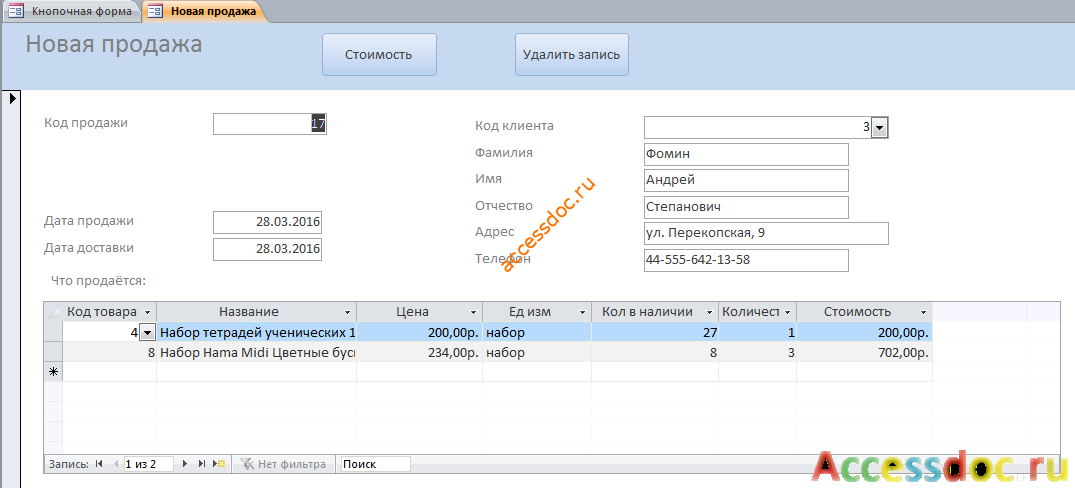Open Цена column header dropdown arrow
Viewport: 1075px width, 488px height.
[474, 313]
